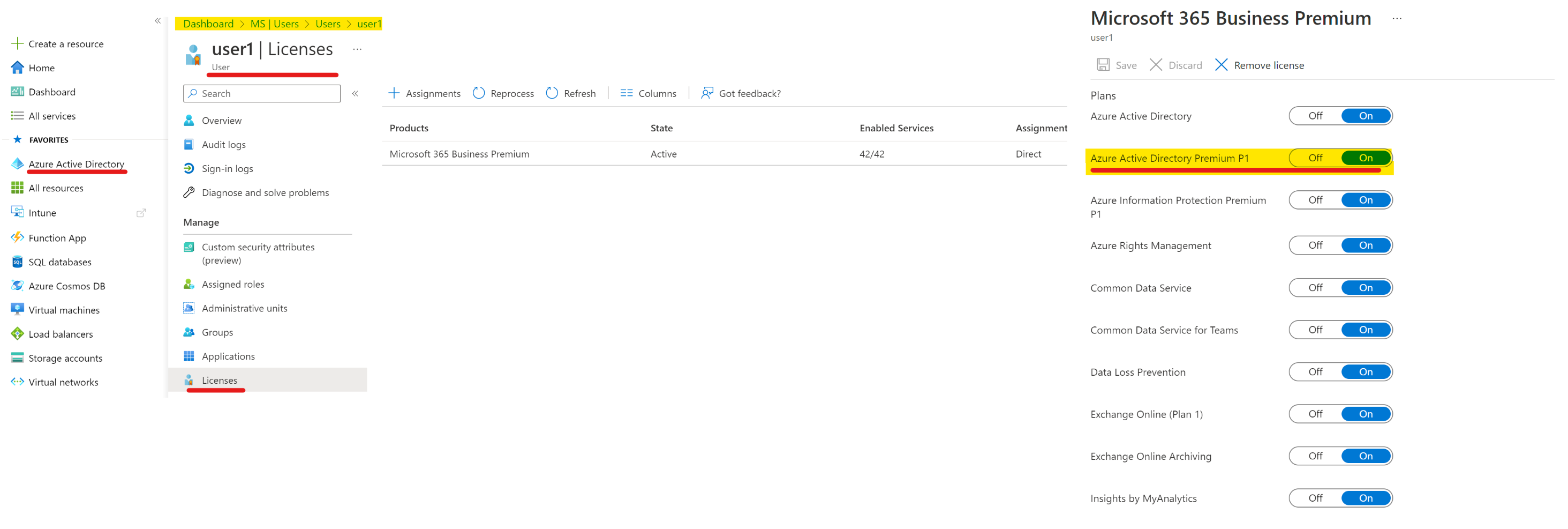Open the Columns icon in toolbar

pyautogui.click(x=625, y=93)
